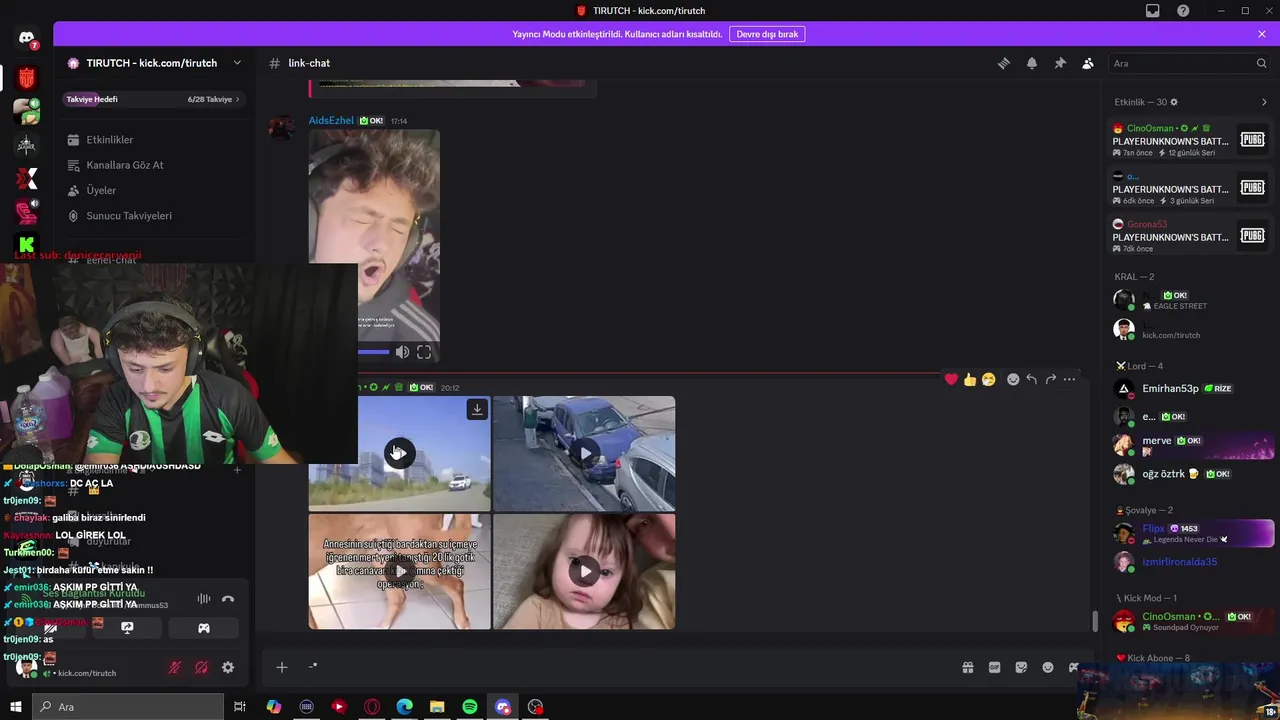Reply to the message
Image resolution: width=1280 pixels, height=720 pixels.
pyautogui.click(x=1032, y=379)
